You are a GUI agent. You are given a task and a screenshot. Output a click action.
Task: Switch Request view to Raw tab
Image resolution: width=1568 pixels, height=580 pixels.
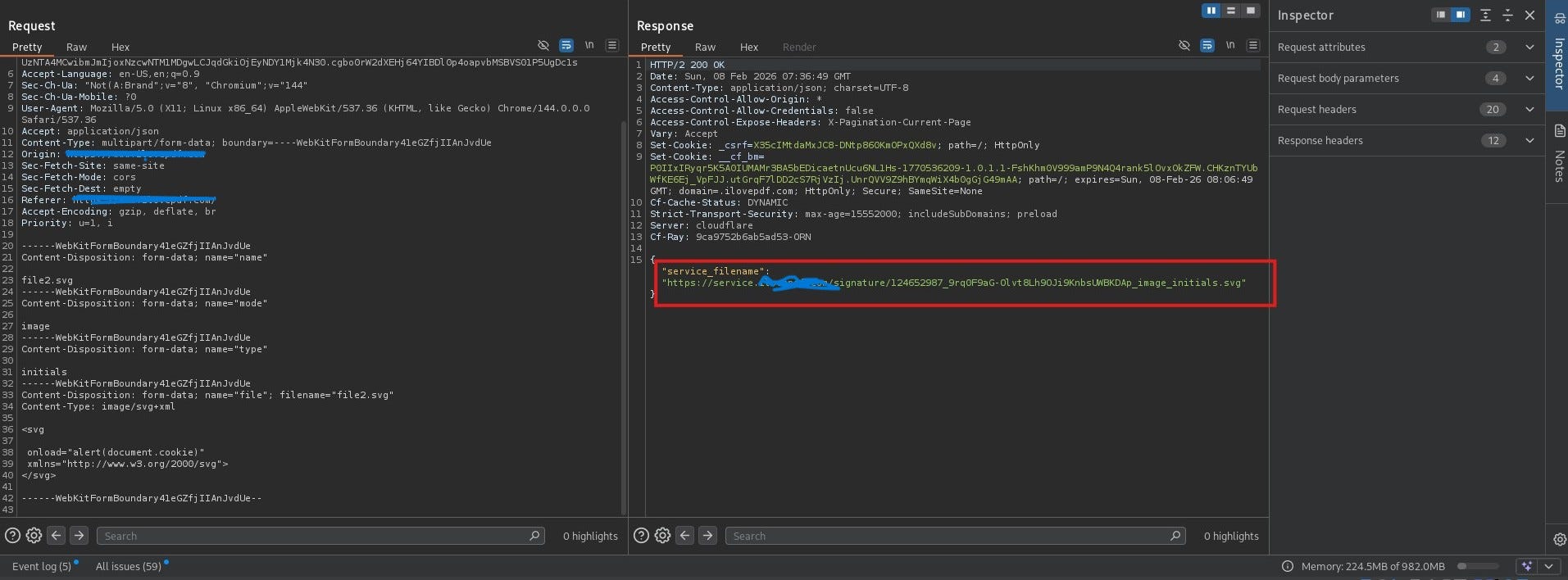76,47
